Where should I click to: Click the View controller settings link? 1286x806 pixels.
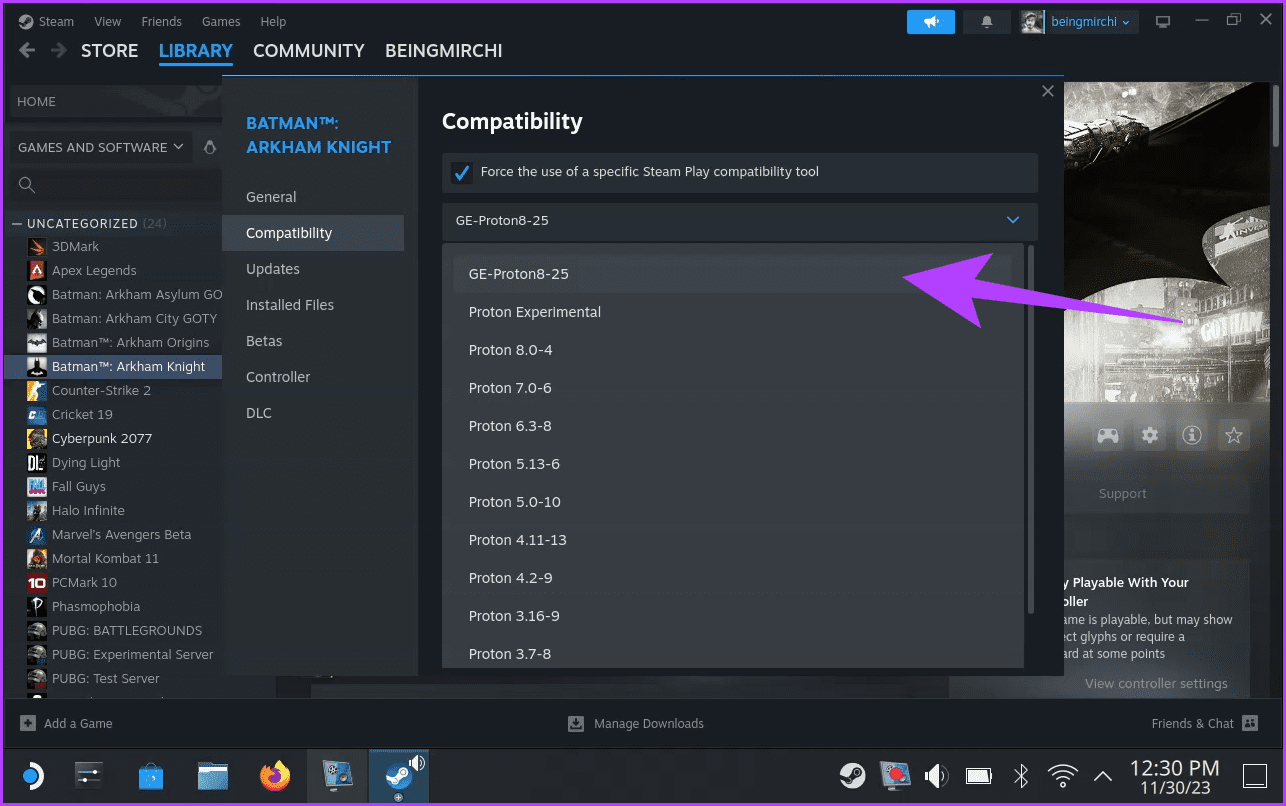1156,683
